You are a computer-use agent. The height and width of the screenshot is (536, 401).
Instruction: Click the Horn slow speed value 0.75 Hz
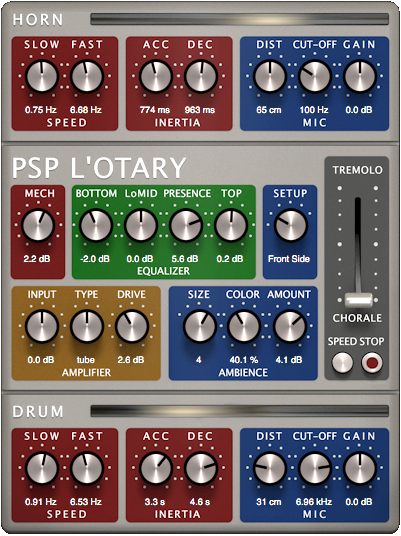(41, 110)
